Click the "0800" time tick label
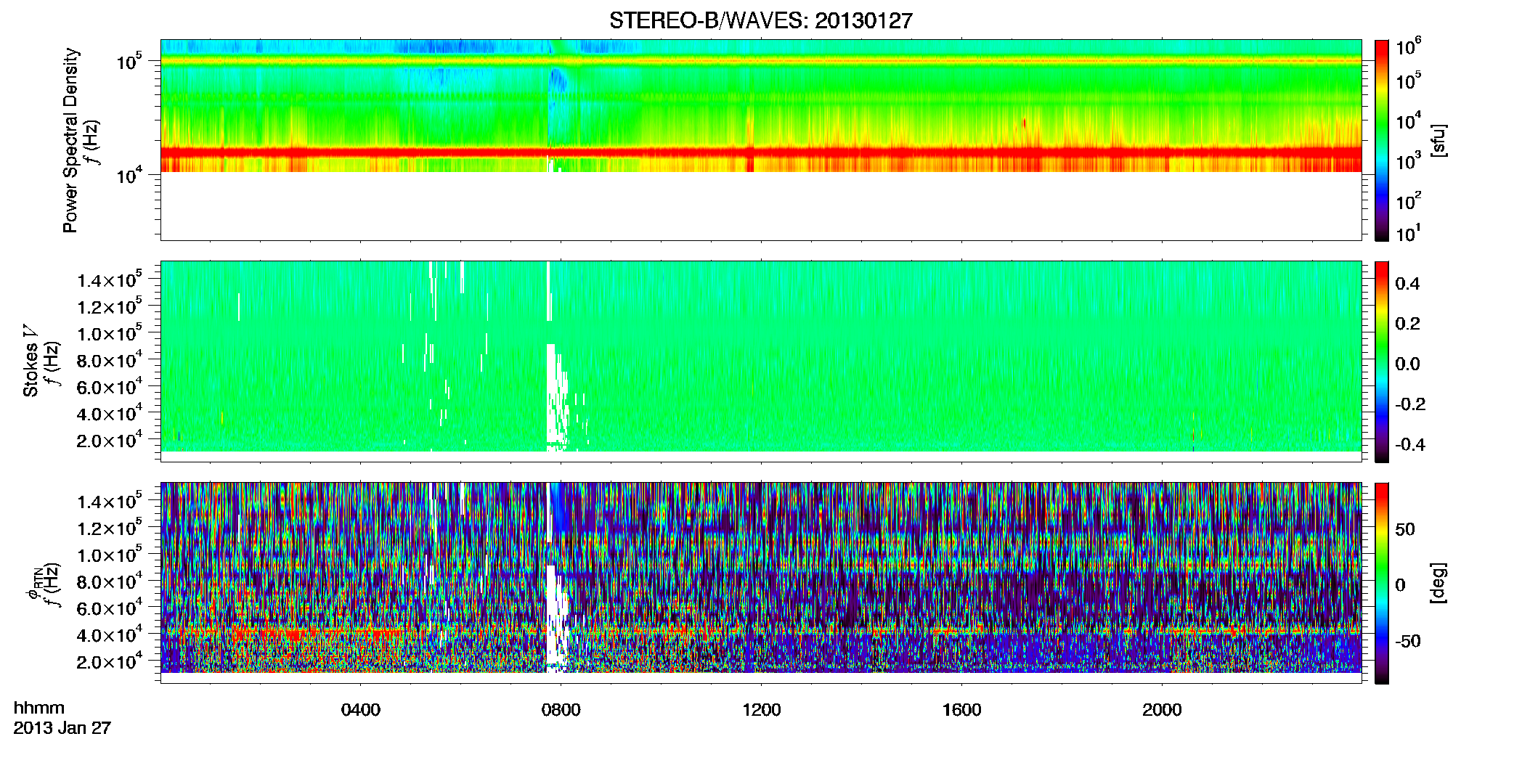This screenshot has width=1522, height=784. (561, 710)
